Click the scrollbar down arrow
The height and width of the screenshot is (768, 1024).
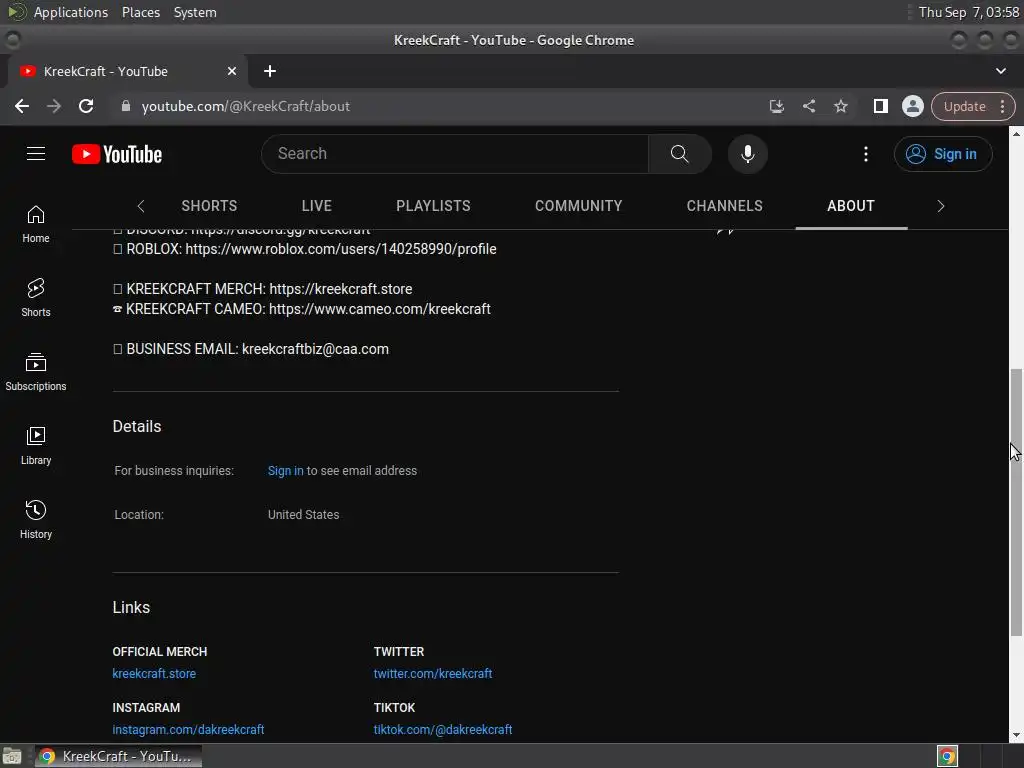[1016, 735]
